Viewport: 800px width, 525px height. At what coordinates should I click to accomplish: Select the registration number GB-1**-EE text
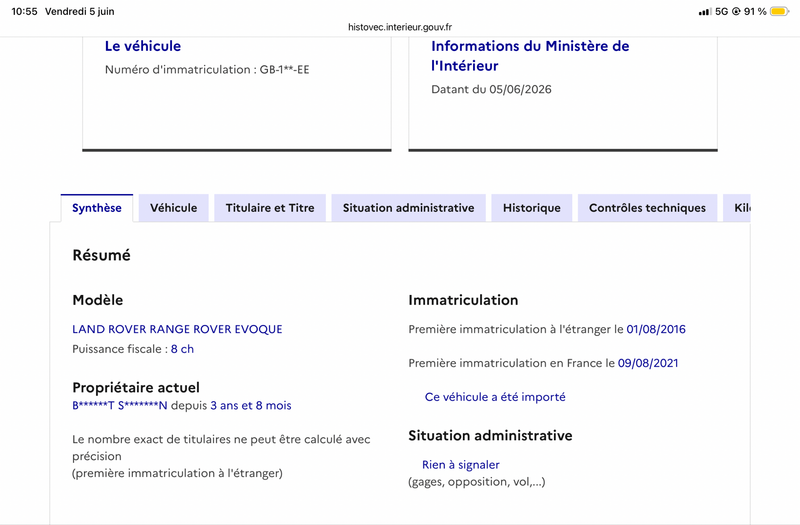click(284, 69)
